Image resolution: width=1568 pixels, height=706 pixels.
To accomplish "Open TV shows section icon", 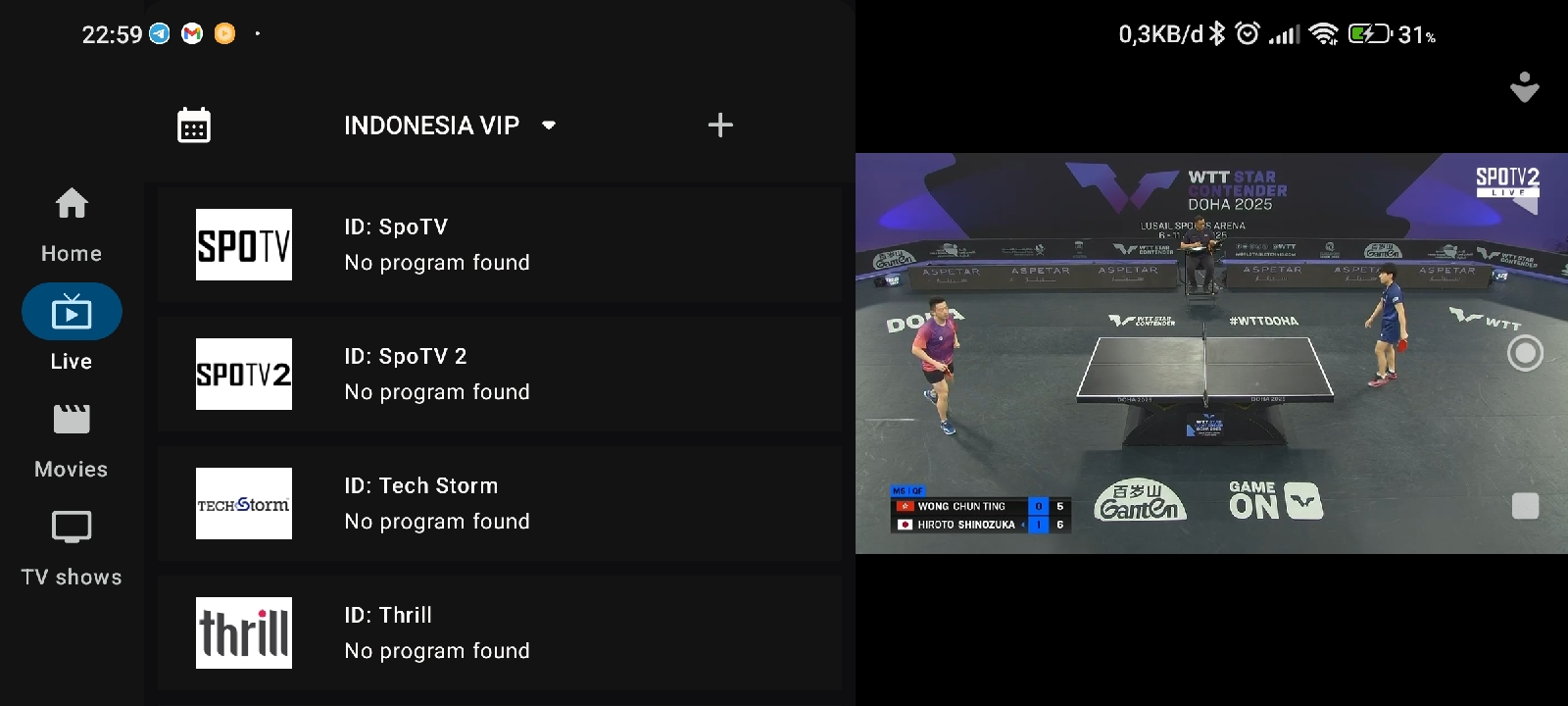I will tap(72, 528).
